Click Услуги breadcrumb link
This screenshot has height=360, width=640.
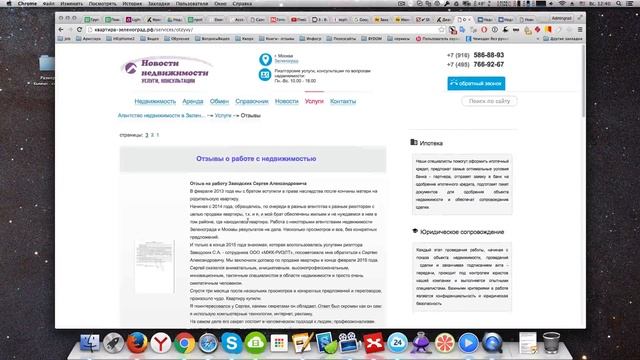(223, 116)
